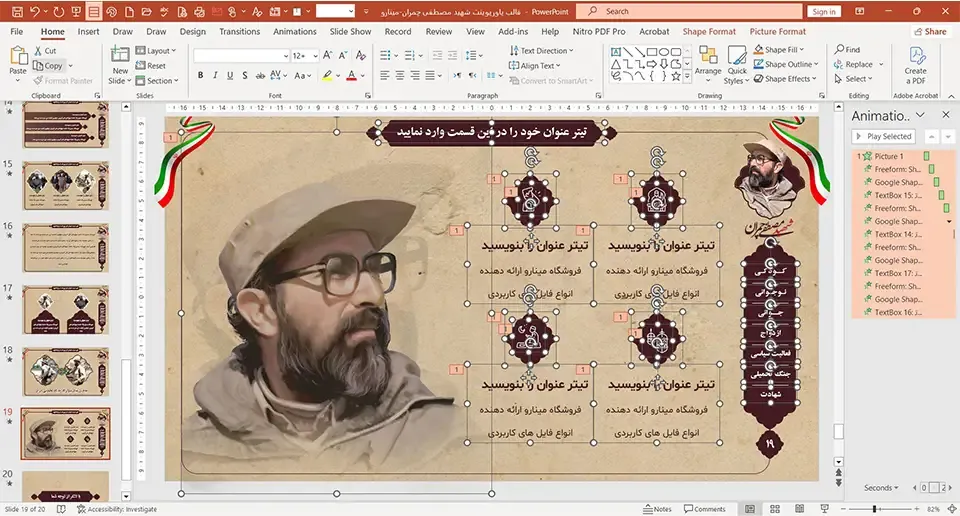Toggle the Notes pane in status bar
The height and width of the screenshot is (516, 960).
click(657, 509)
